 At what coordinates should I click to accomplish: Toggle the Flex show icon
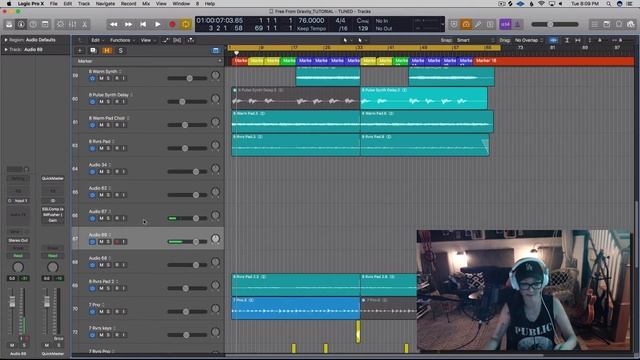[178, 40]
